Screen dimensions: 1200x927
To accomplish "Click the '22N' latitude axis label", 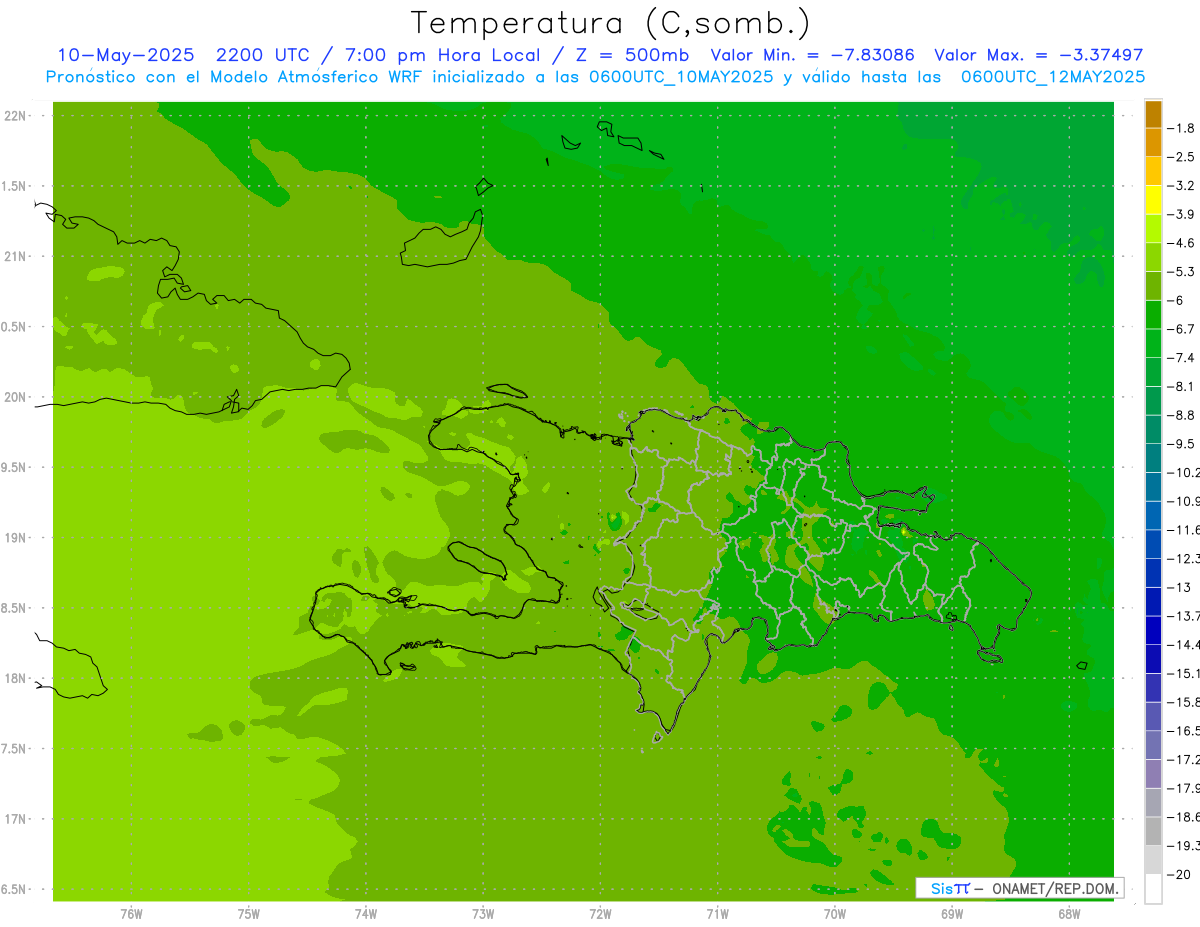I will pyautogui.click(x=15, y=115).
